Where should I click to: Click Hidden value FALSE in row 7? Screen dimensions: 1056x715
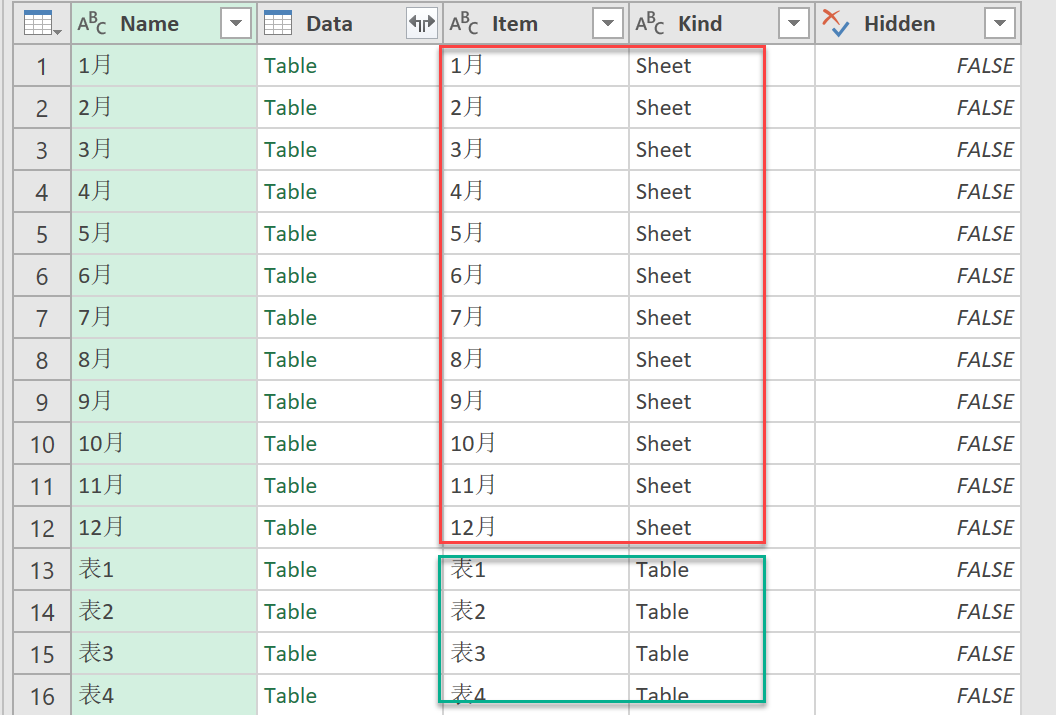(985, 318)
